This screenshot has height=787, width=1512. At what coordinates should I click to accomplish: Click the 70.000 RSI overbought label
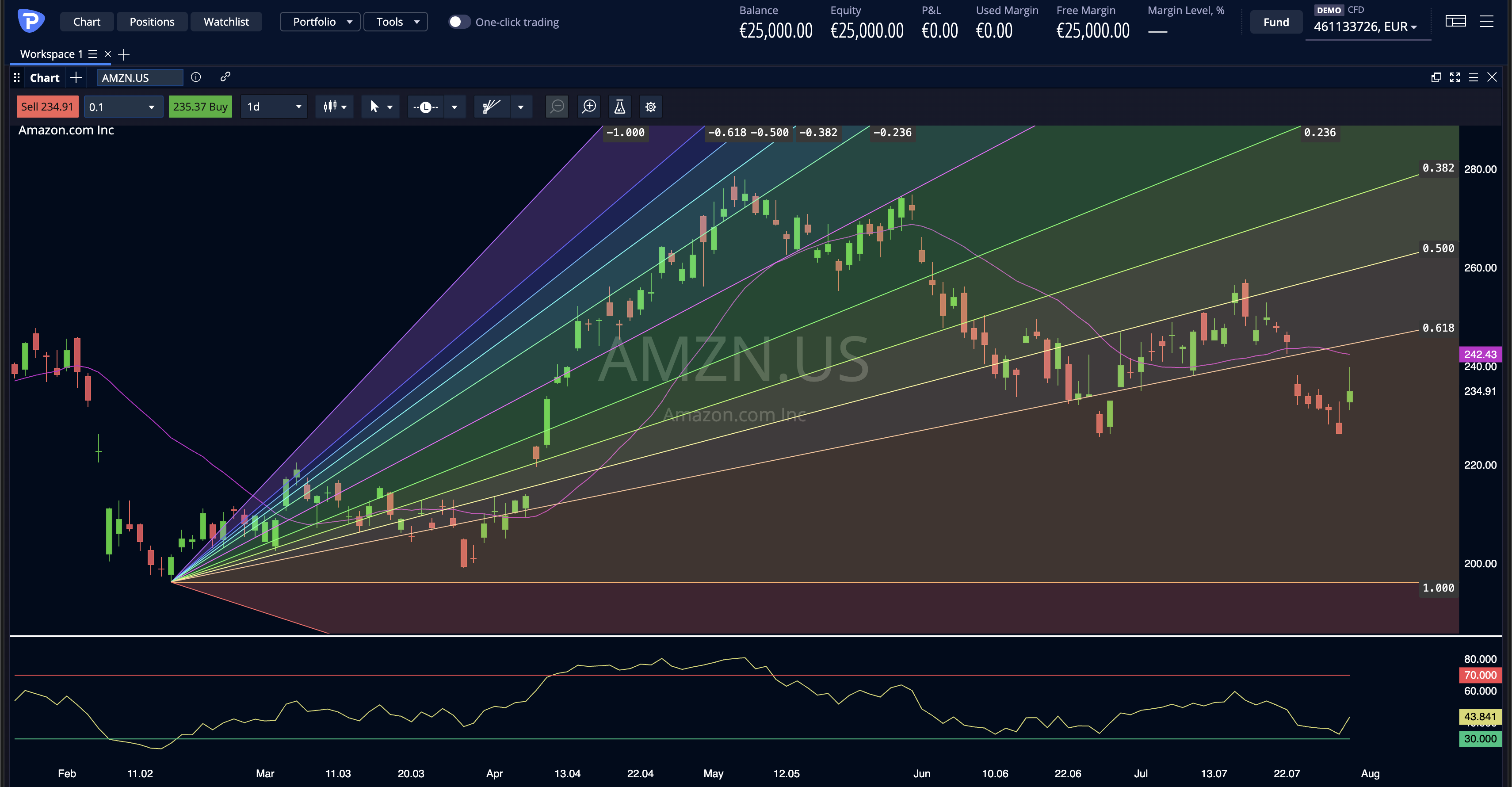1480,675
